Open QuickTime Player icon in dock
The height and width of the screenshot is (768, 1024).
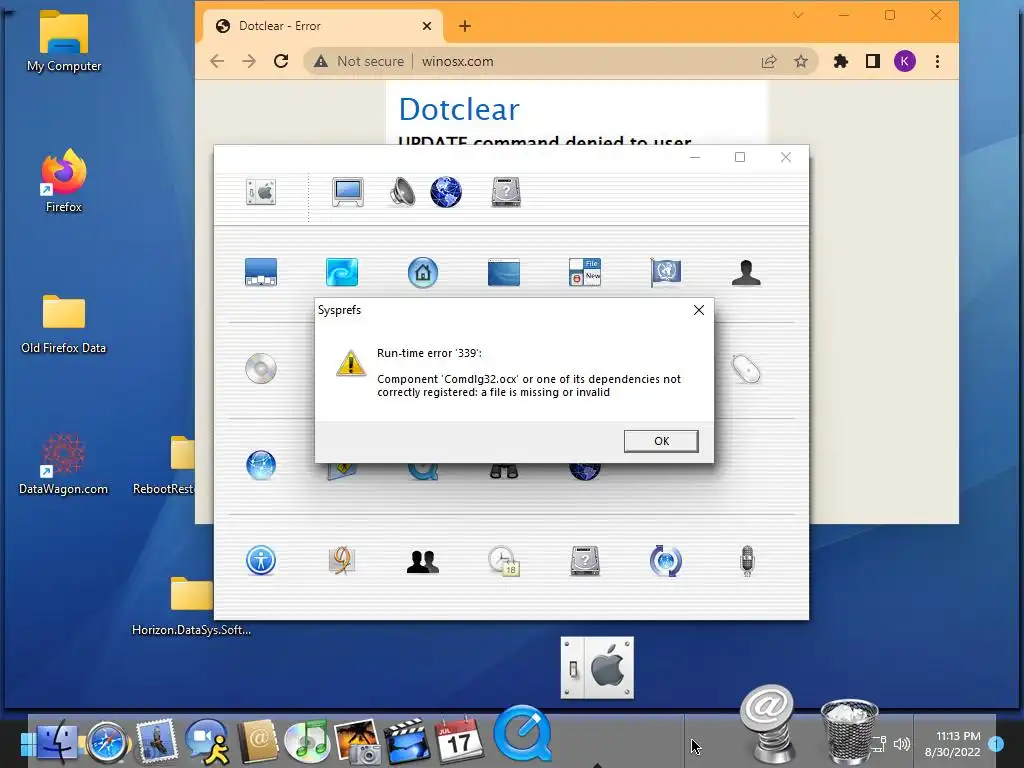(522, 733)
